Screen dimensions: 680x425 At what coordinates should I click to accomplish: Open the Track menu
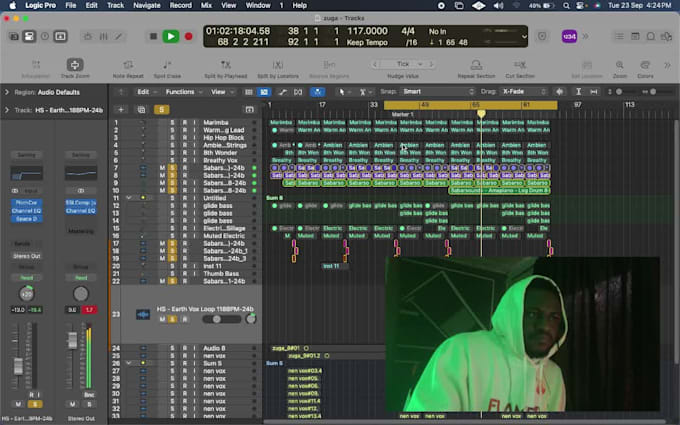(115, 6)
